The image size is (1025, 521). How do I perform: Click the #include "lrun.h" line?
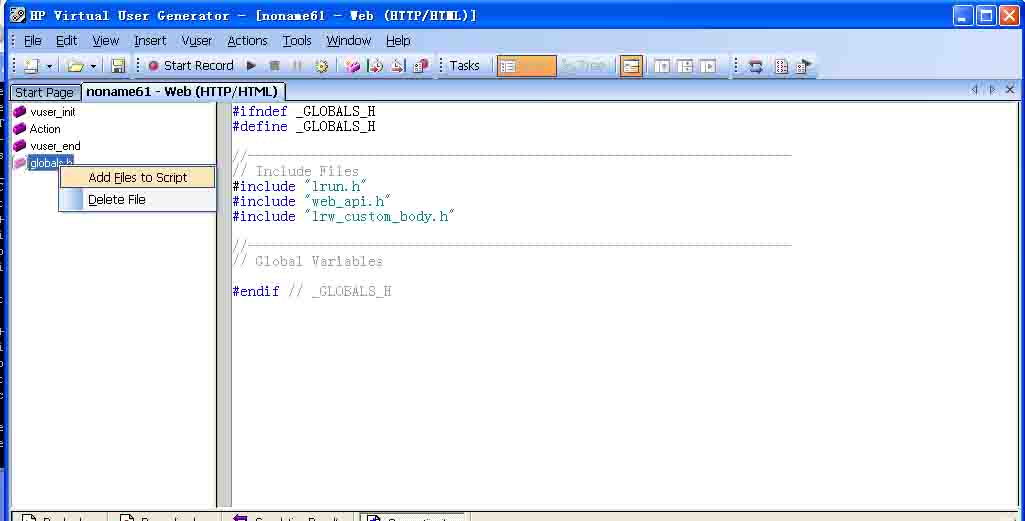[x=299, y=186]
